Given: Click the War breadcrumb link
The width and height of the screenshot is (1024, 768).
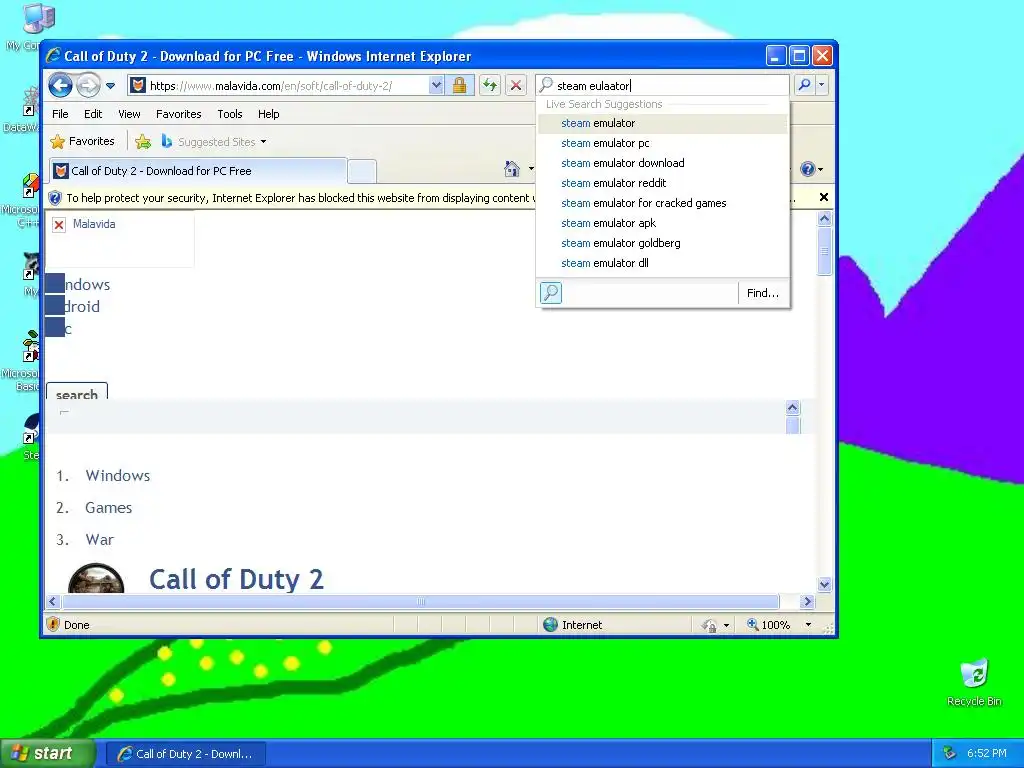Looking at the screenshot, I should pos(99,539).
